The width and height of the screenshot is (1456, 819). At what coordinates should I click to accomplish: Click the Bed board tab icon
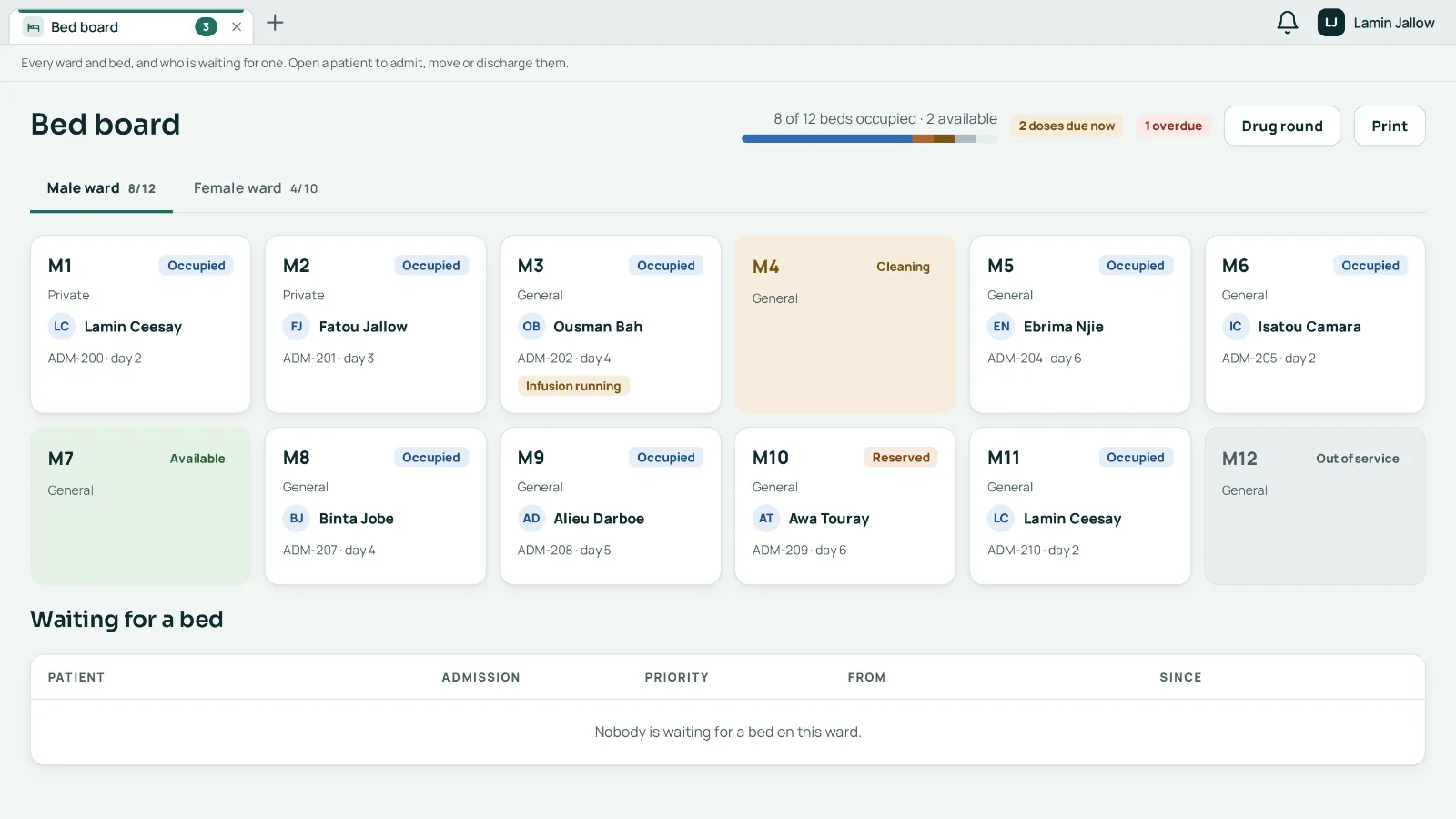pyautogui.click(x=33, y=27)
